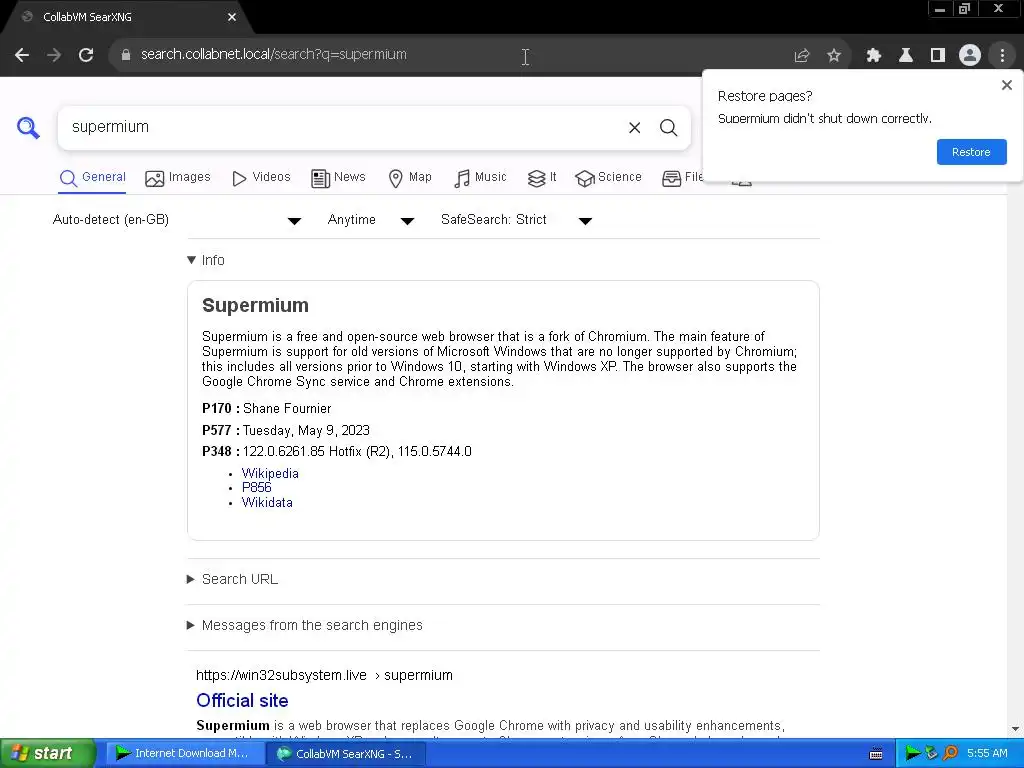
Task: Click the Tuesday, May 9, 2023 date
Action: [306, 430]
